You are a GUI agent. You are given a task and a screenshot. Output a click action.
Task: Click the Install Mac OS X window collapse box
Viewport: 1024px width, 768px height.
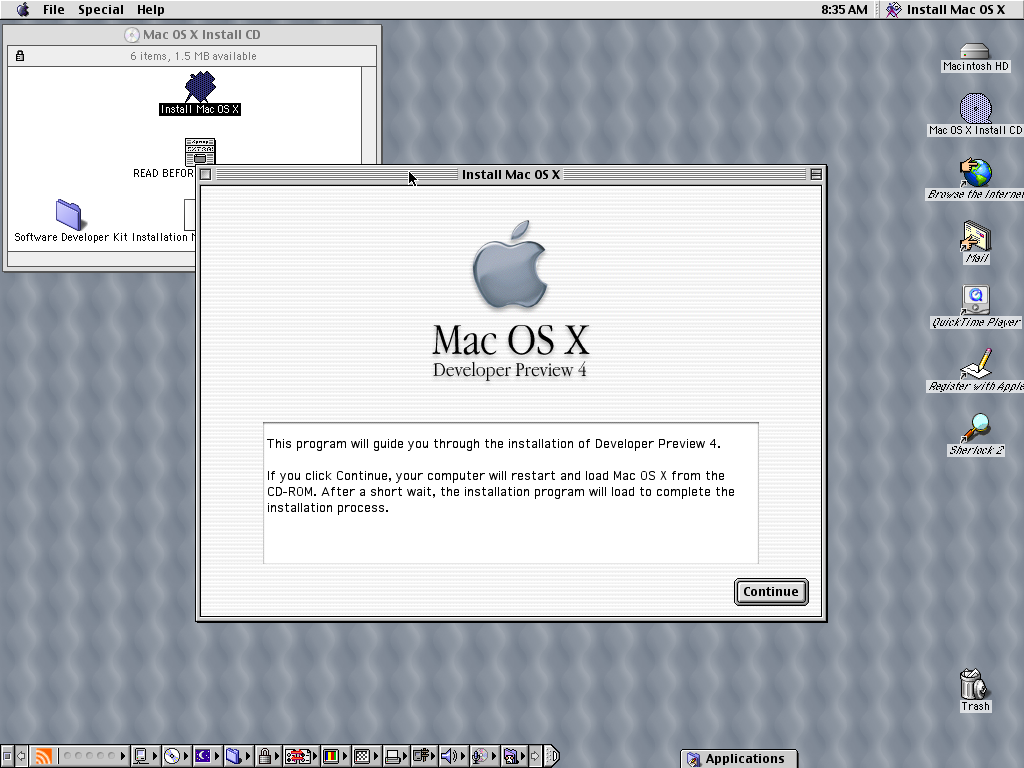click(816, 174)
